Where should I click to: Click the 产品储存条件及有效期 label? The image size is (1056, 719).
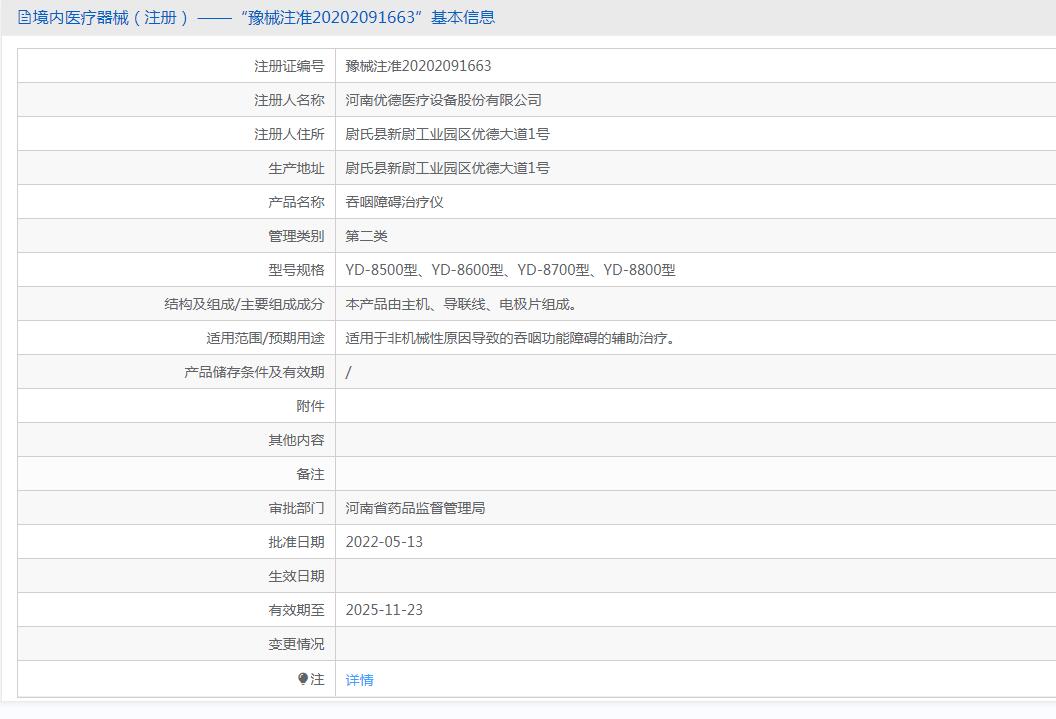[x=254, y=372]
